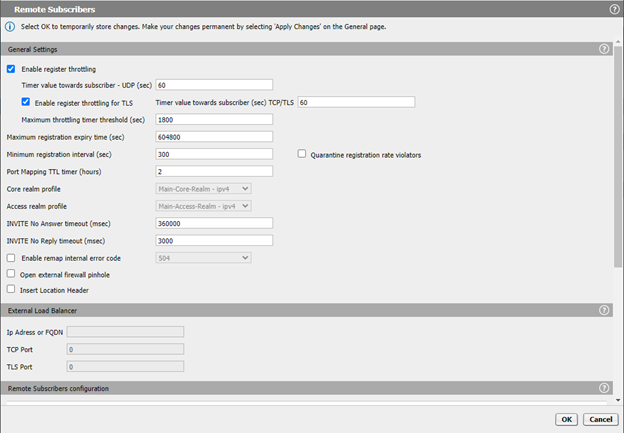Click Remote Subscribers configuration header
The height and width of the screenshot is (433, 624).
pos(306,388)
